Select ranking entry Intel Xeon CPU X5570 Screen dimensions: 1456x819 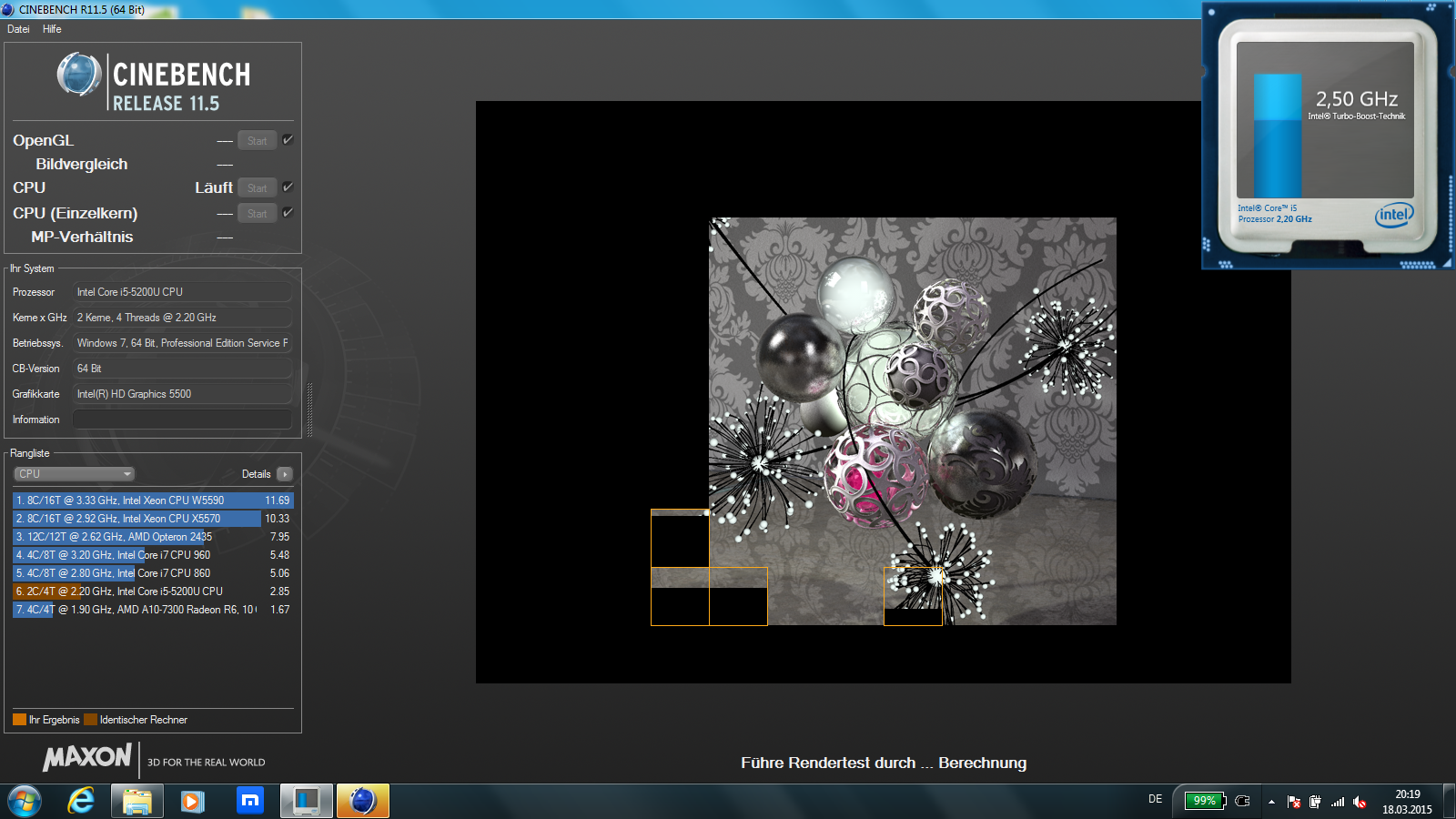click(x=153, y=519)
